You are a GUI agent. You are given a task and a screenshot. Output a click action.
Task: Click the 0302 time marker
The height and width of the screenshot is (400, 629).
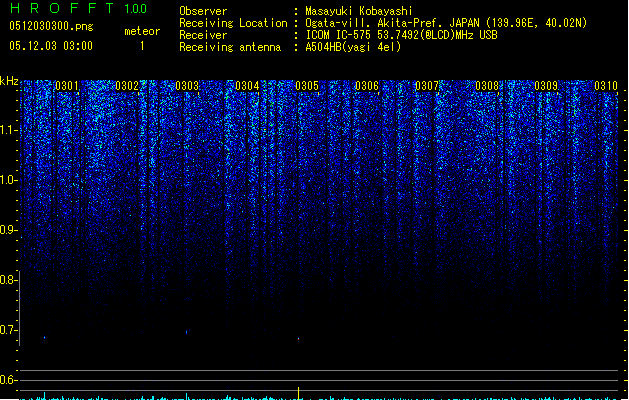127,86
